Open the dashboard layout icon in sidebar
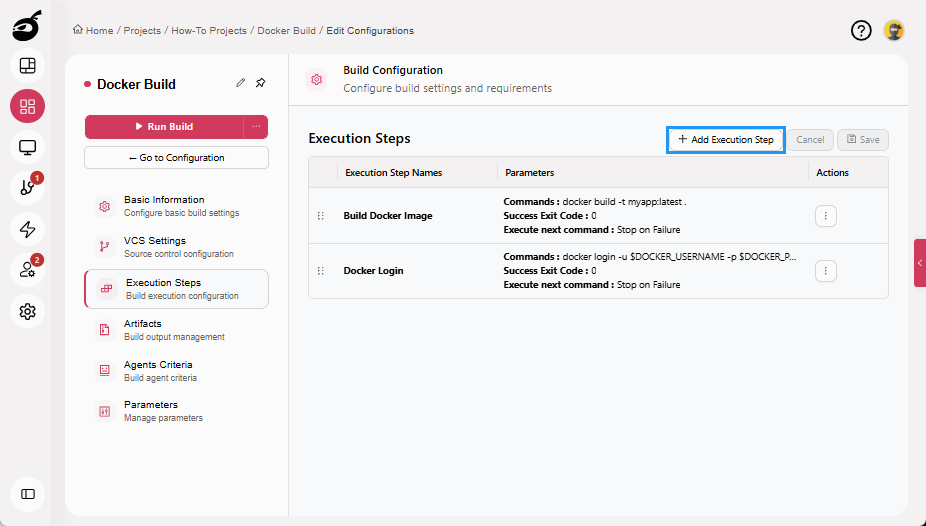 point(27,66)
